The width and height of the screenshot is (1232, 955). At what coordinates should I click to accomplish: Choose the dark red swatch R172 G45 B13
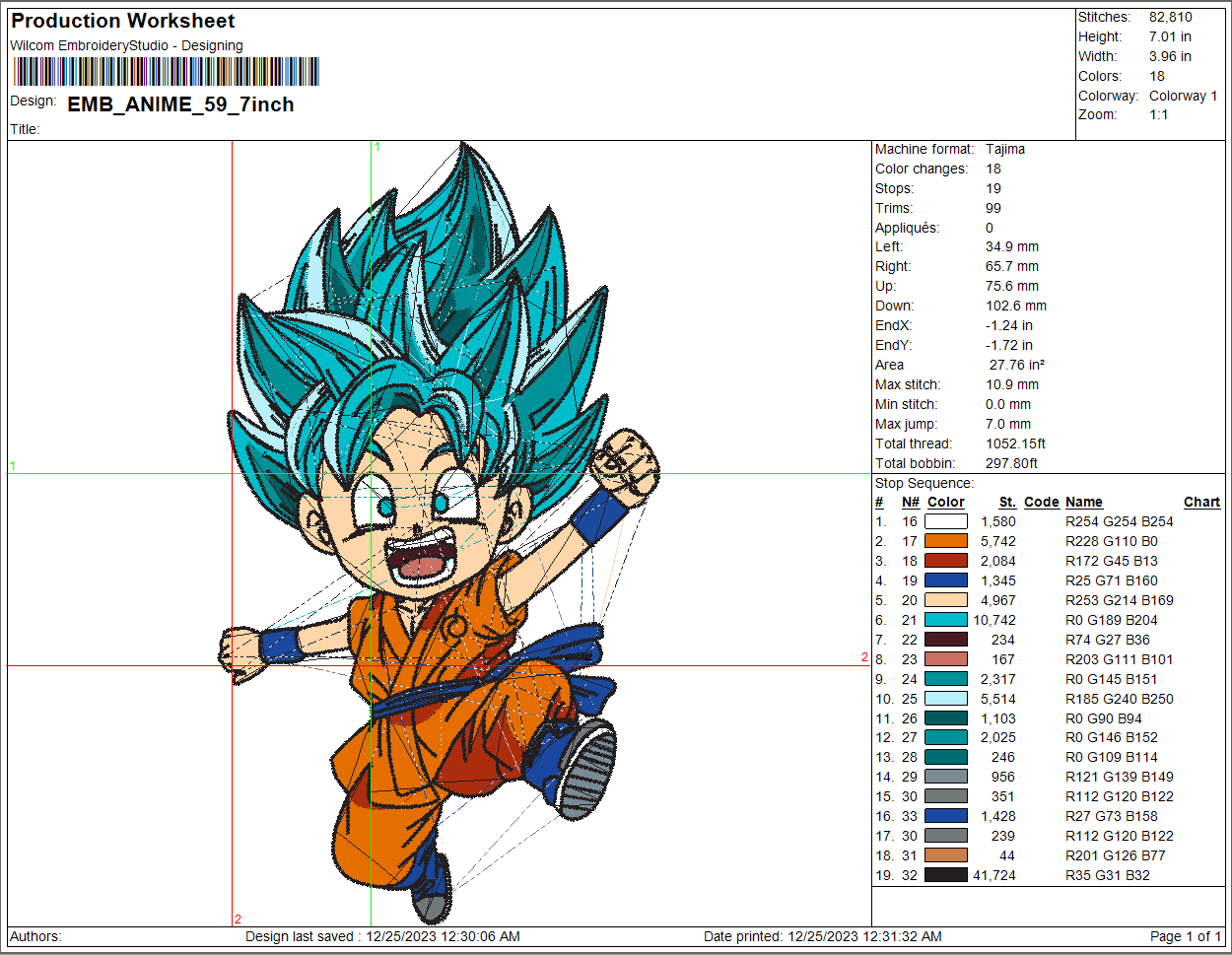pyautogui.click(x=945, y=561)
